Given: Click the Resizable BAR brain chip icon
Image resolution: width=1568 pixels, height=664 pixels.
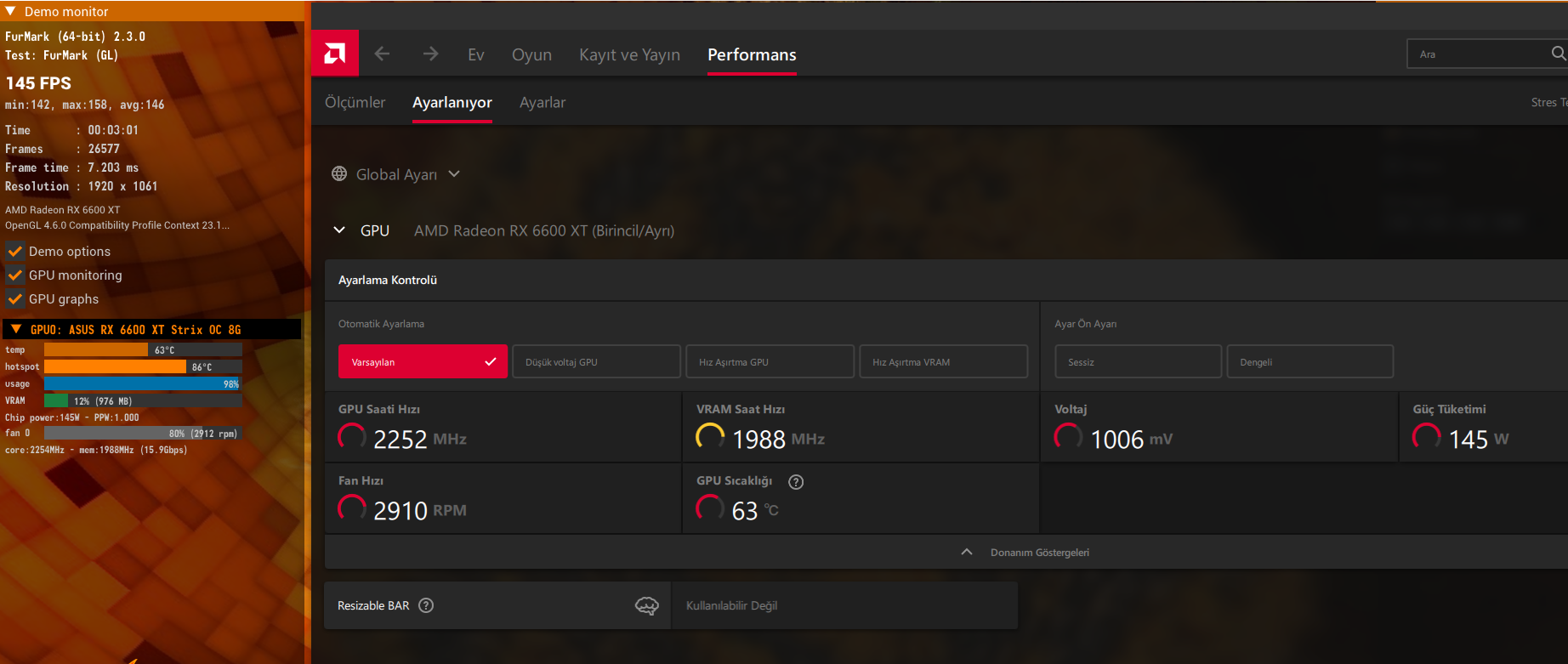Looking at the screenshot, I should tap(647, 605).
